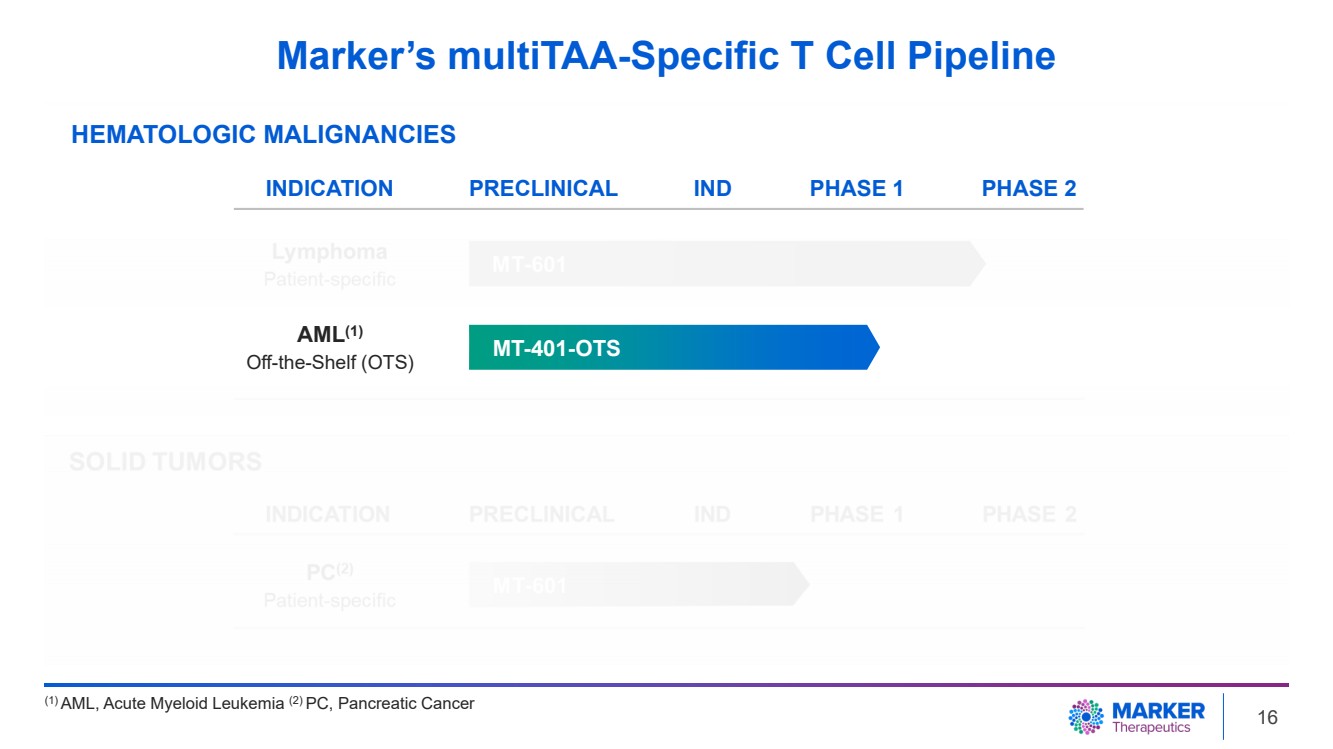
Task: Click the HEMATOLOGIC MALIGNANCIES section heading
Action: pos(263,134)
